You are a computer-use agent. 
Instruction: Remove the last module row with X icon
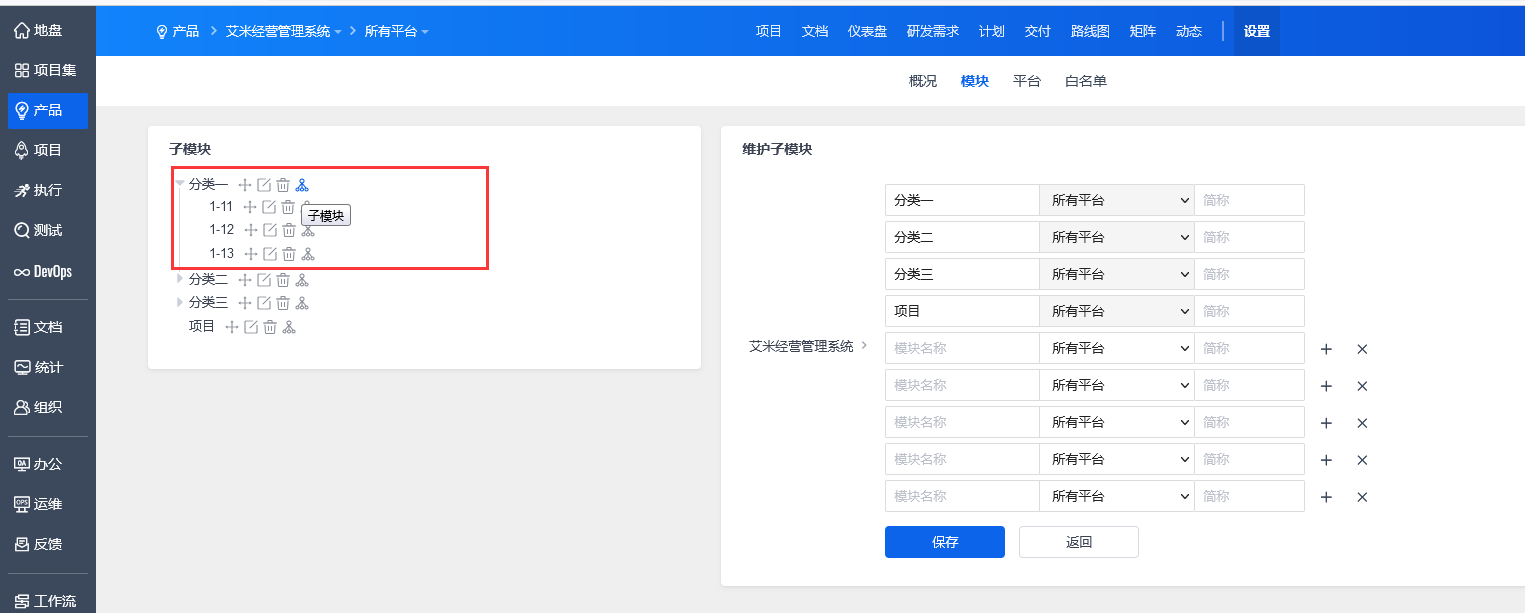(x=1362, y=497)
